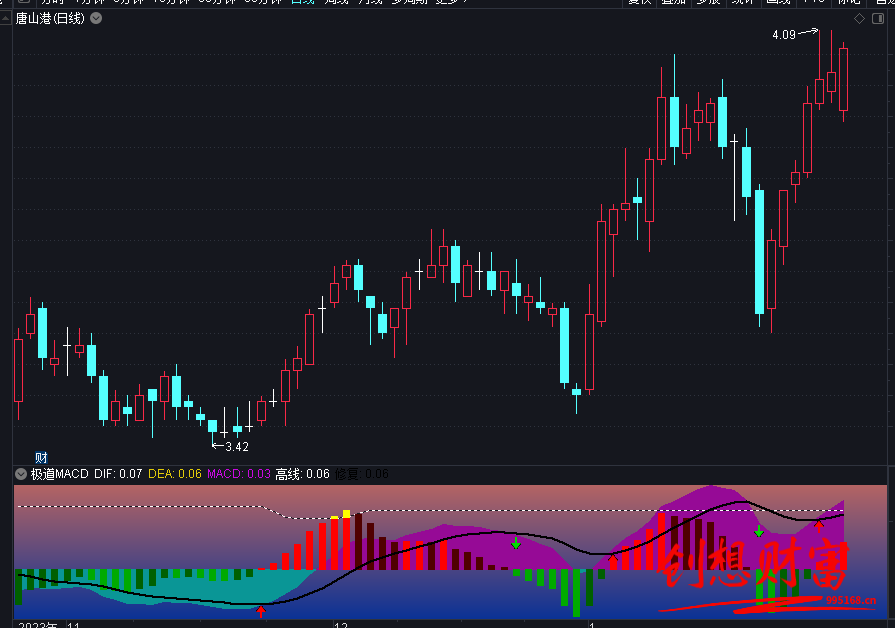895x628 pixels.
Task: Click the diamond icon at chart top-right
Action: click(859, 19)
